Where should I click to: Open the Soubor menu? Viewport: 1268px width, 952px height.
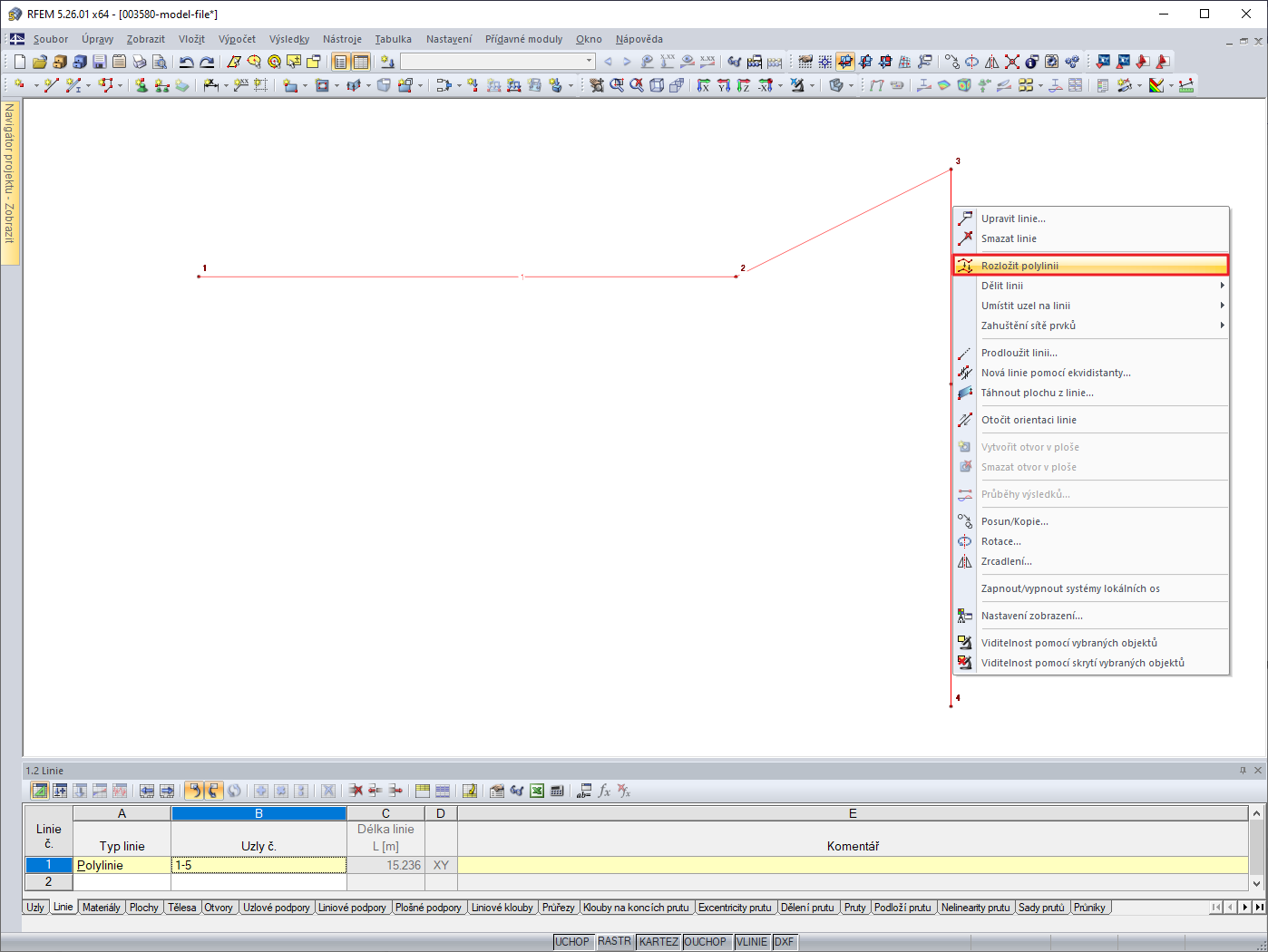coord(51,39)
